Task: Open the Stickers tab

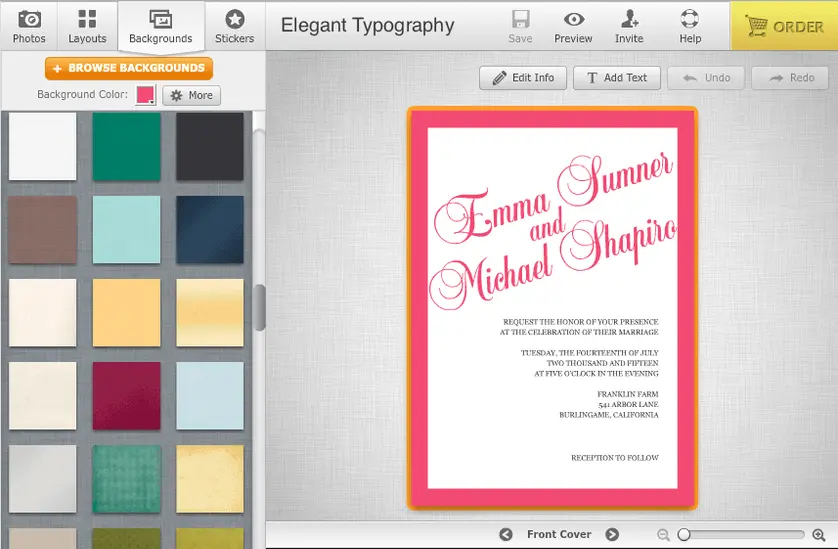Action: click(x=235, y=27)
